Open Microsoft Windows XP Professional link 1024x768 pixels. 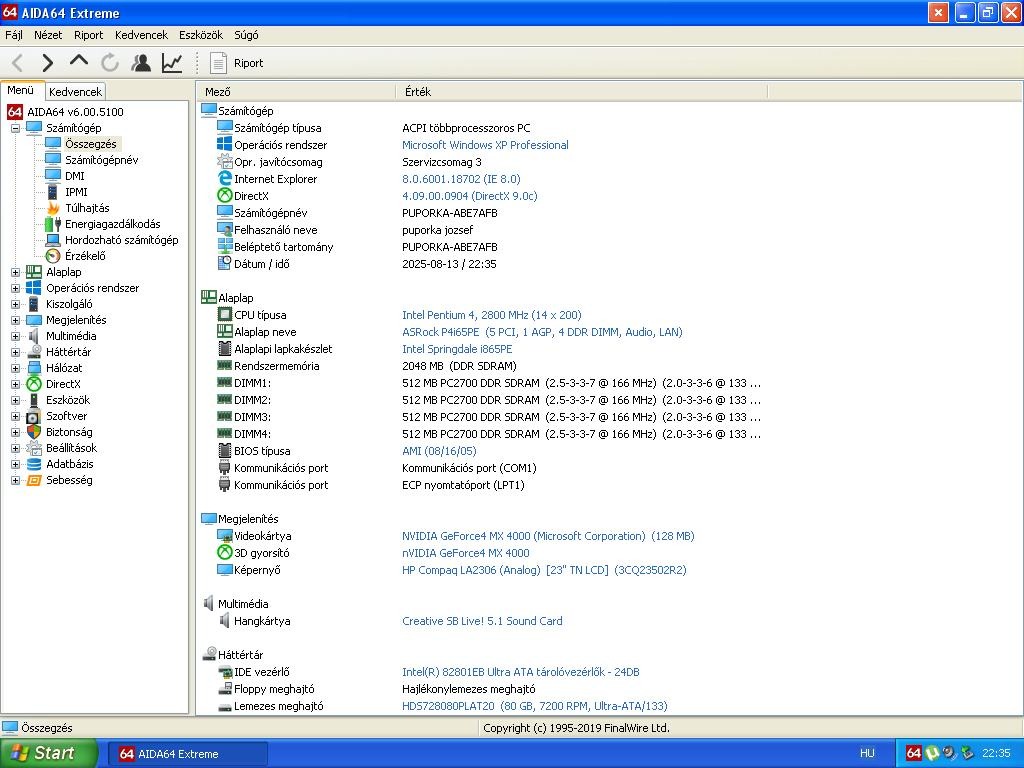(x=485, y=145)
